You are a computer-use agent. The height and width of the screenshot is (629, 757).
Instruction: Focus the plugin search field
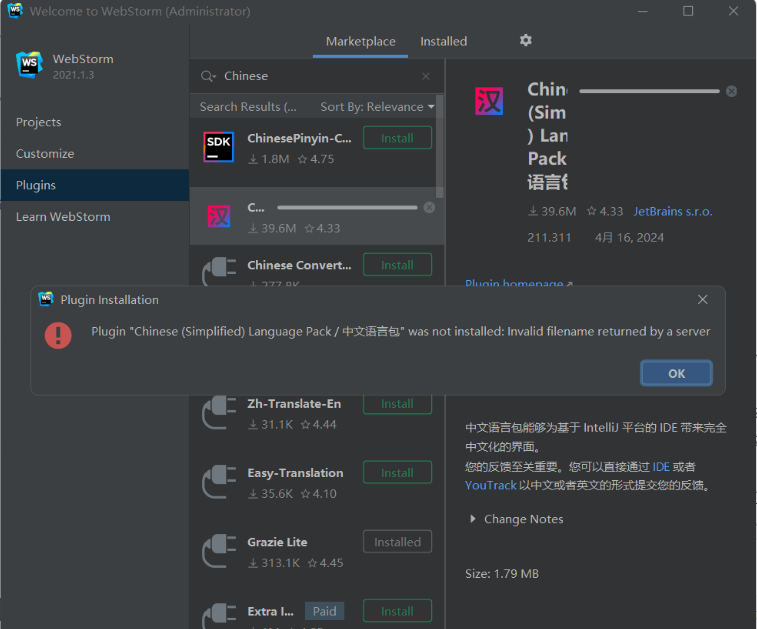coord(319,76)
